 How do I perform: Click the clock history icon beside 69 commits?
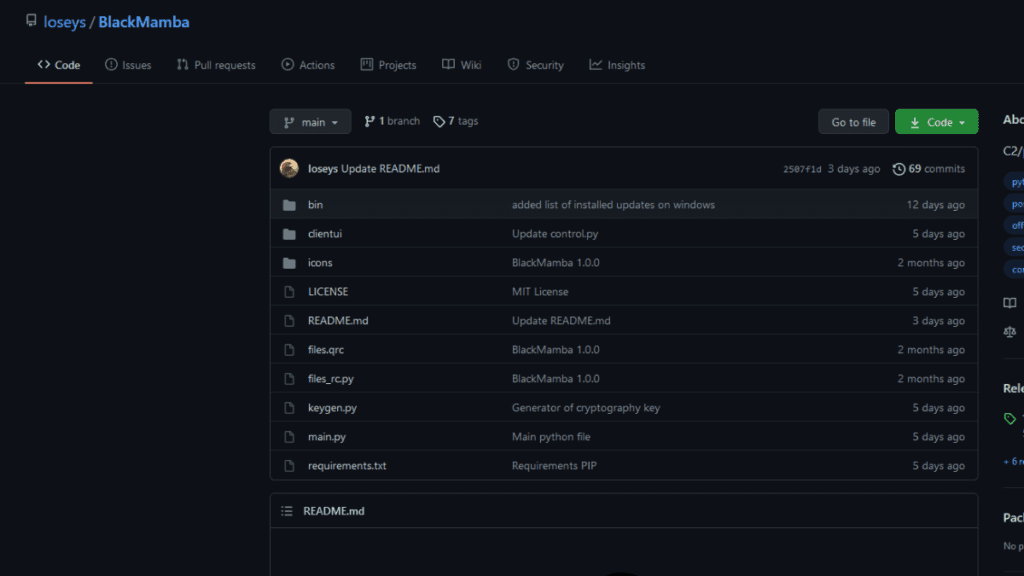(x=899, y=169)
